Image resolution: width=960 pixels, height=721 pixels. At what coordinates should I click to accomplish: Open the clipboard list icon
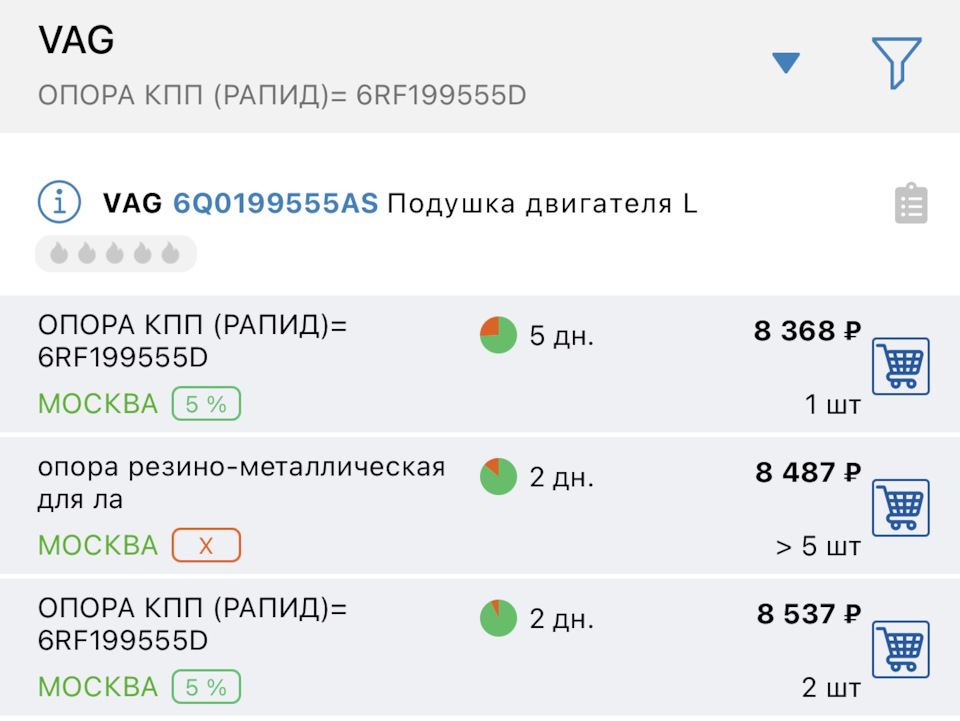[911, 204]
